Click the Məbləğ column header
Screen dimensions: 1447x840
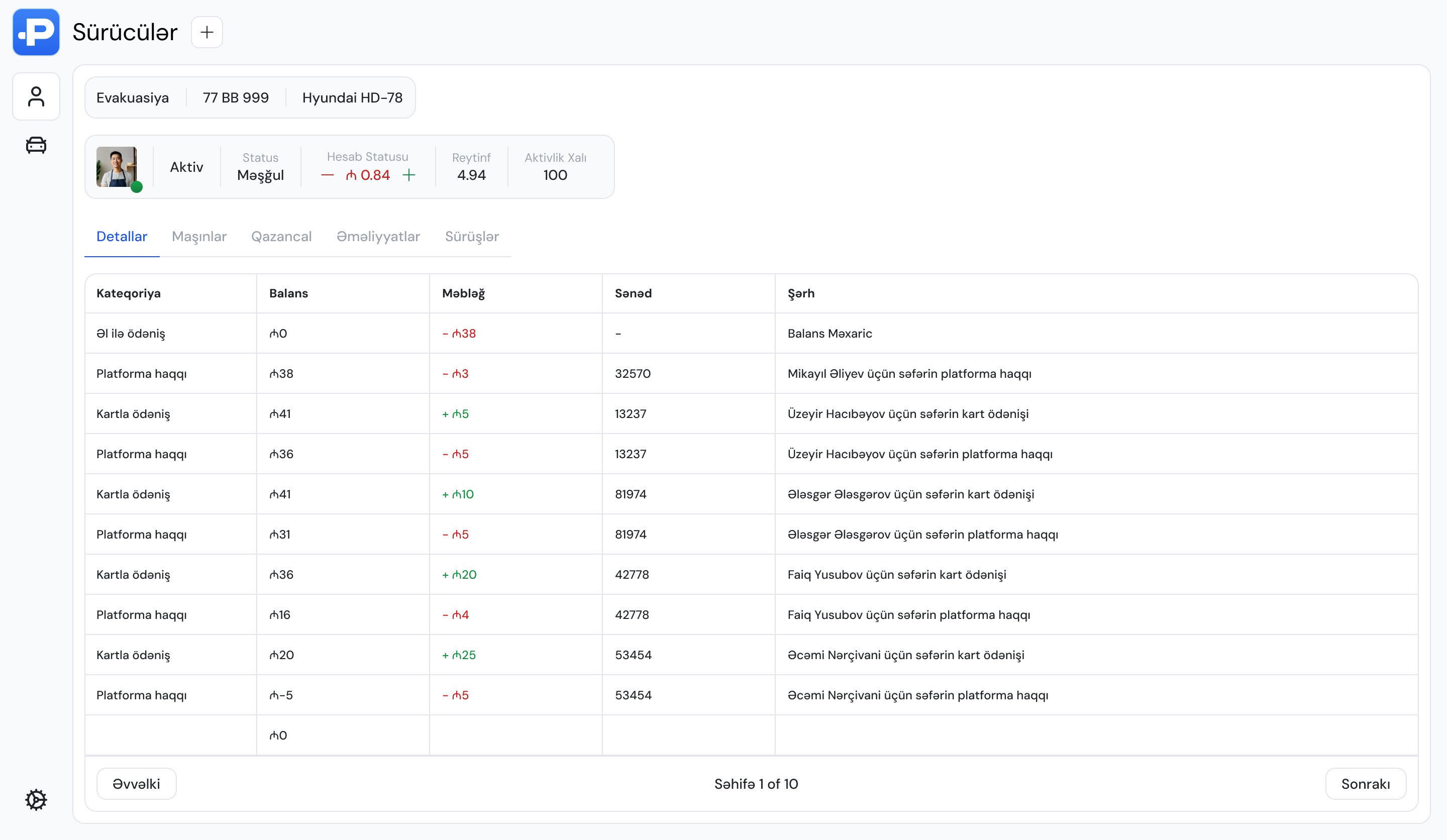click(x=463, y=293)
